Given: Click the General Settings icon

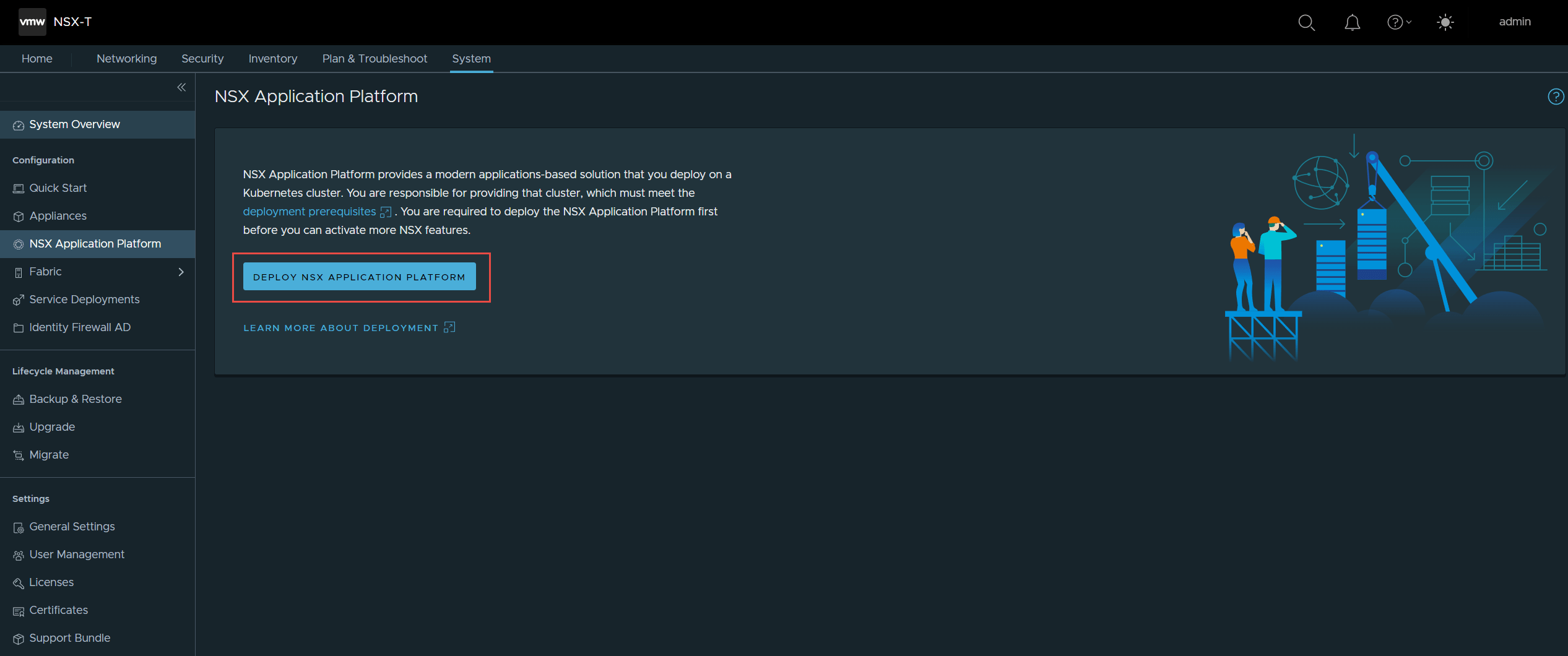Looking at the screenshot, I should point(19,527).
